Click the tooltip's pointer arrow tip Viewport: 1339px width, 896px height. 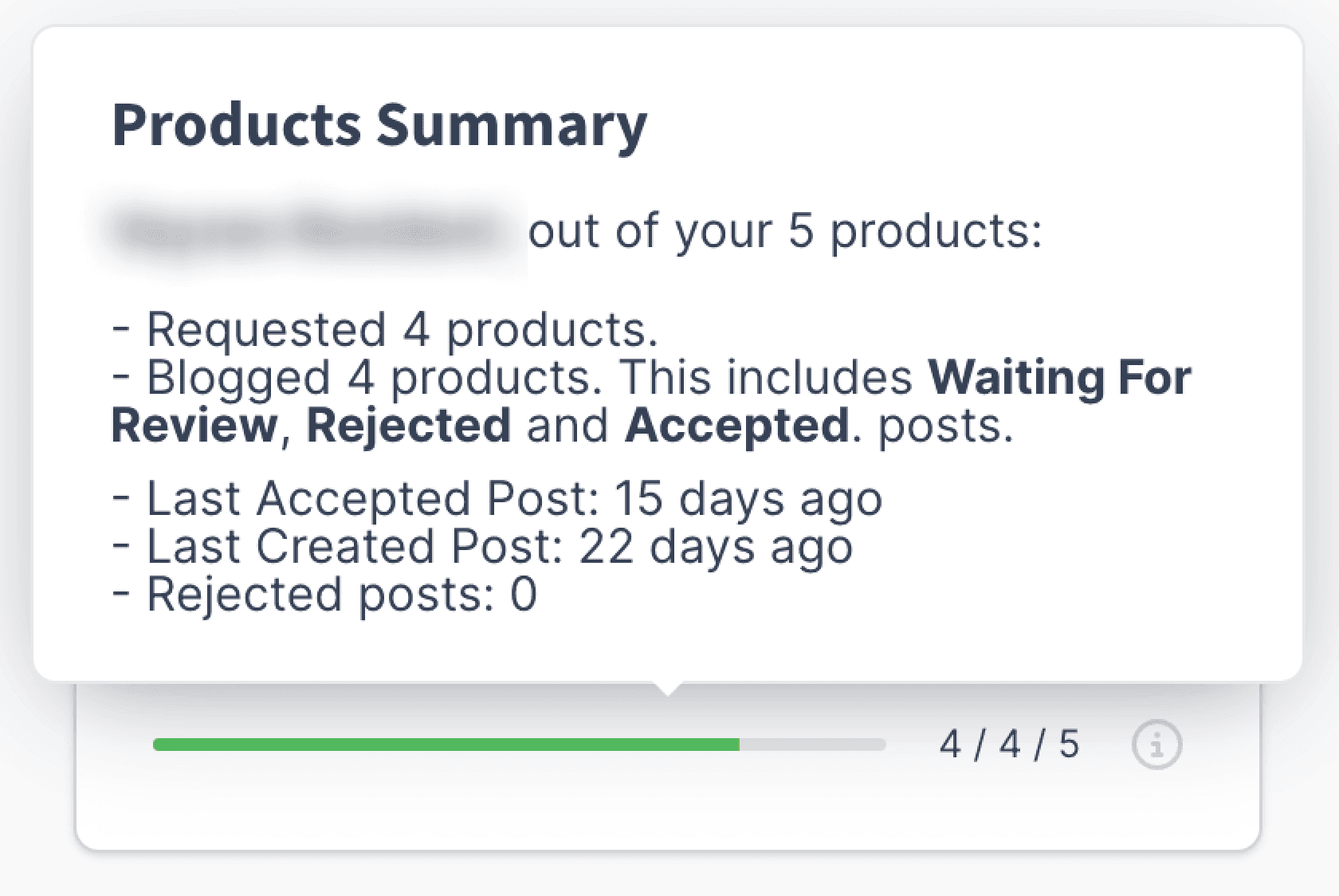(668, 692)
